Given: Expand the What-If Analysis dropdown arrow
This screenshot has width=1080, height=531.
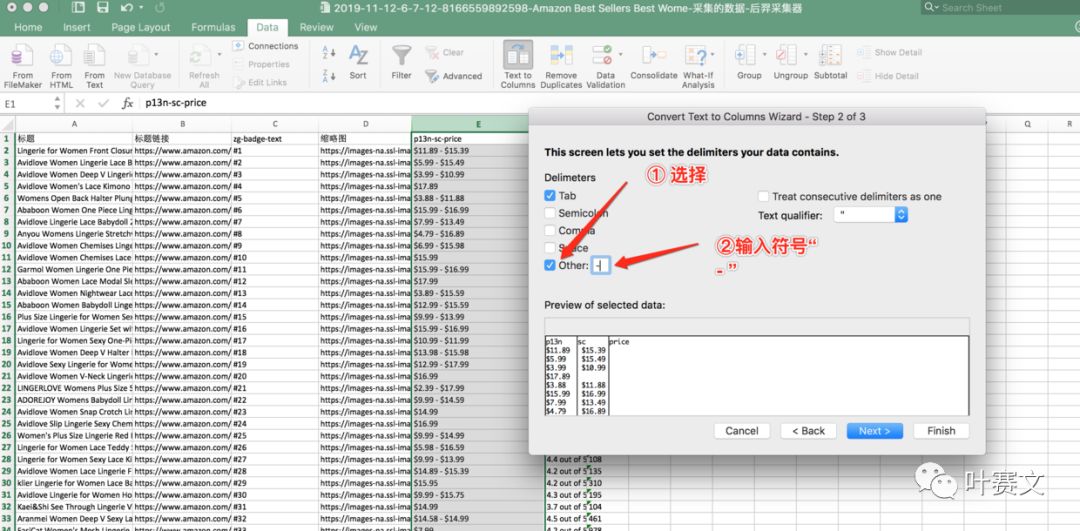Looking at the screenshot, I should tap(712, 55).
